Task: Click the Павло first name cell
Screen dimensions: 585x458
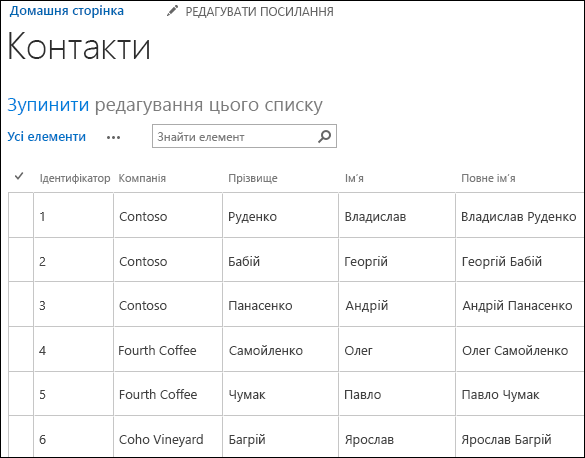Action: click(x=397, y=393)
